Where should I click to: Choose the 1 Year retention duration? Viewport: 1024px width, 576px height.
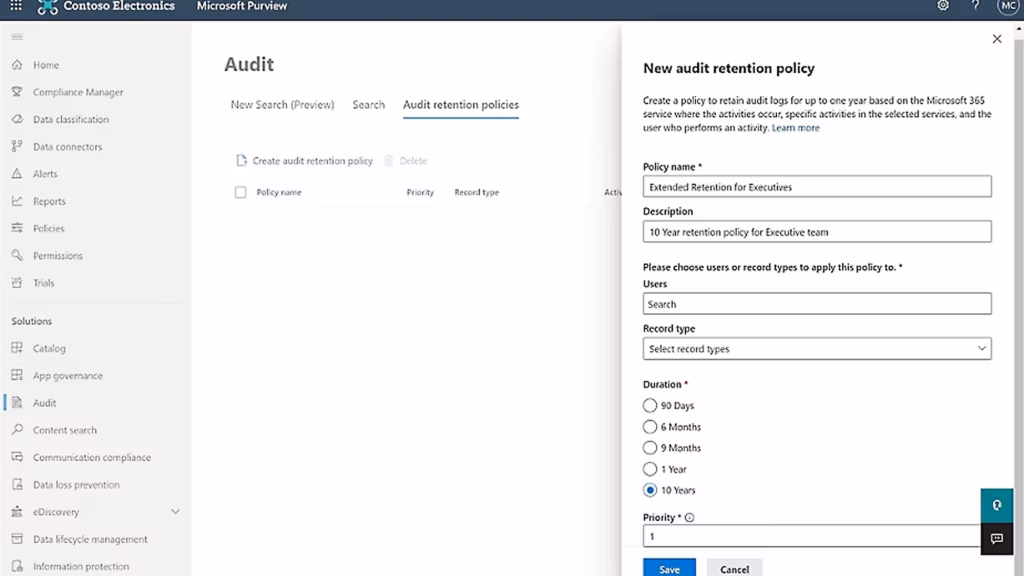click(x=649, y=469)
